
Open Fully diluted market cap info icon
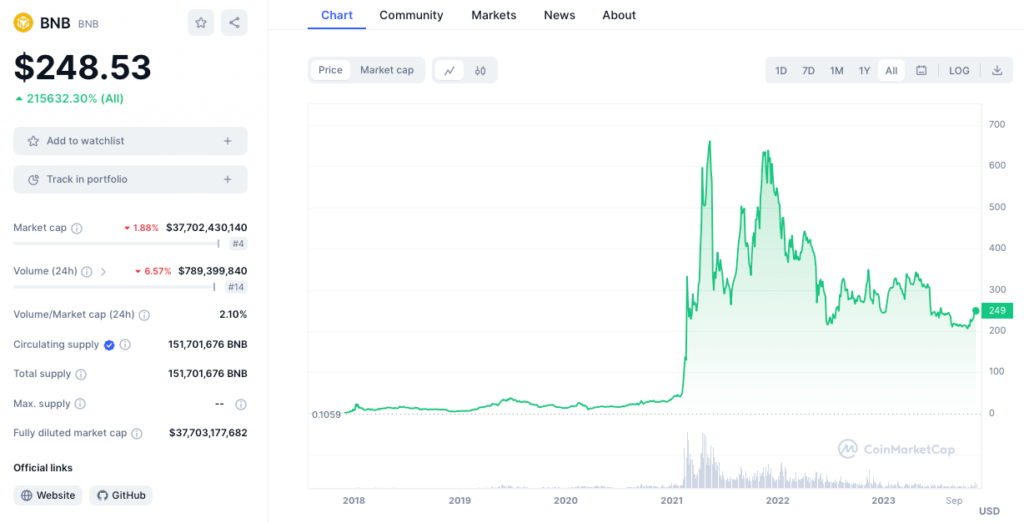[x=136, y=434]
